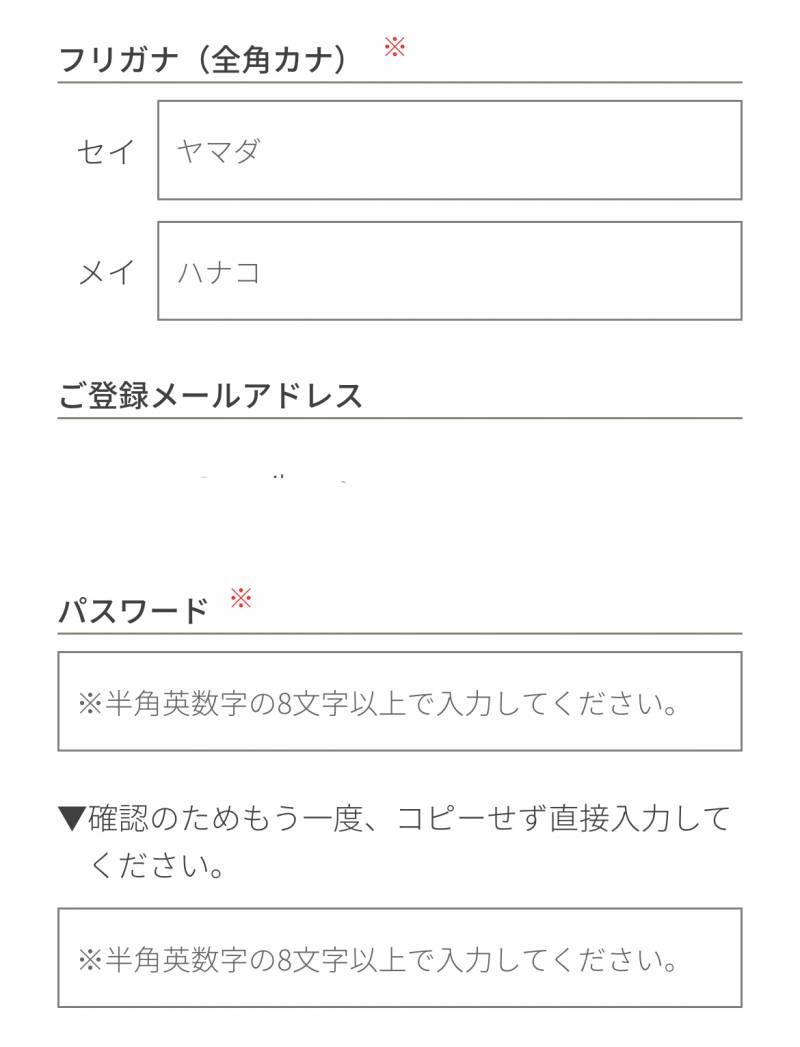Image resolution: width=800 pixels, height=1047 pixels.
Task: Focus the メイ field showing ハナコ placeholder
Action: pyautogui.click(x=449, y=271)
